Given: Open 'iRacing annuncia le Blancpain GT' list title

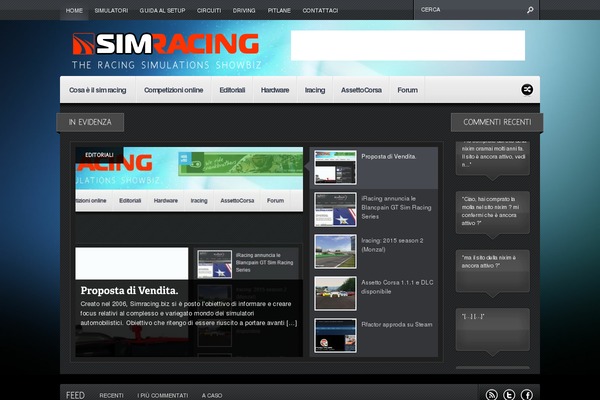Looking at the screenshot, I should coord(396,207).
